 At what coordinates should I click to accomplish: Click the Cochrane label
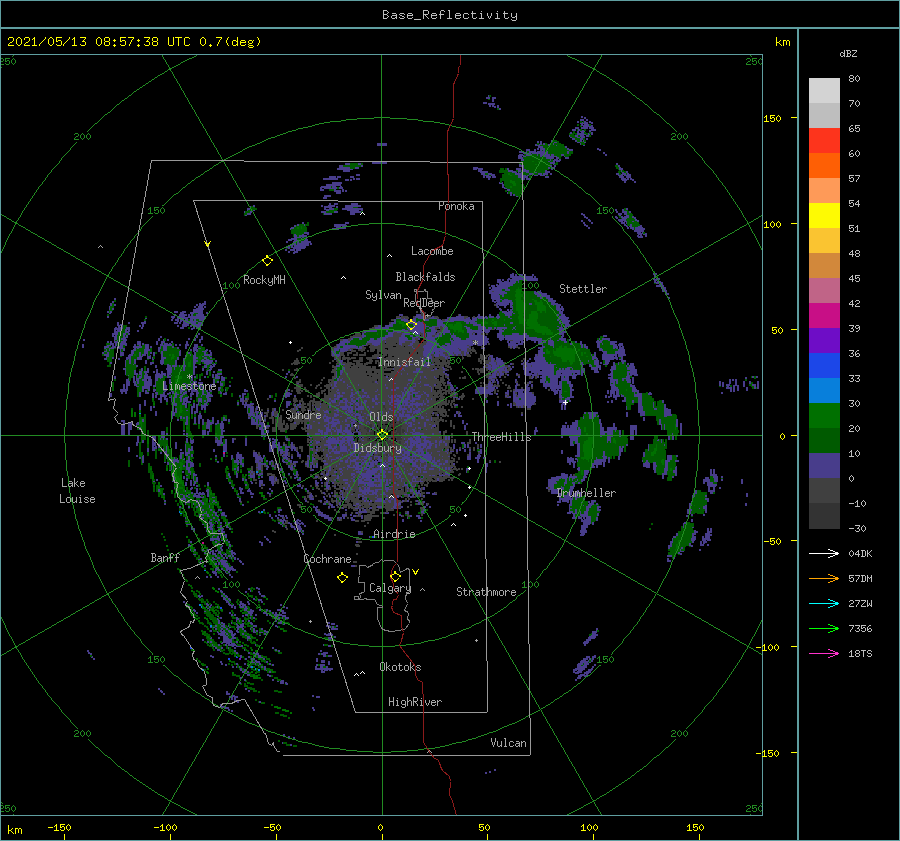(327, 559)
